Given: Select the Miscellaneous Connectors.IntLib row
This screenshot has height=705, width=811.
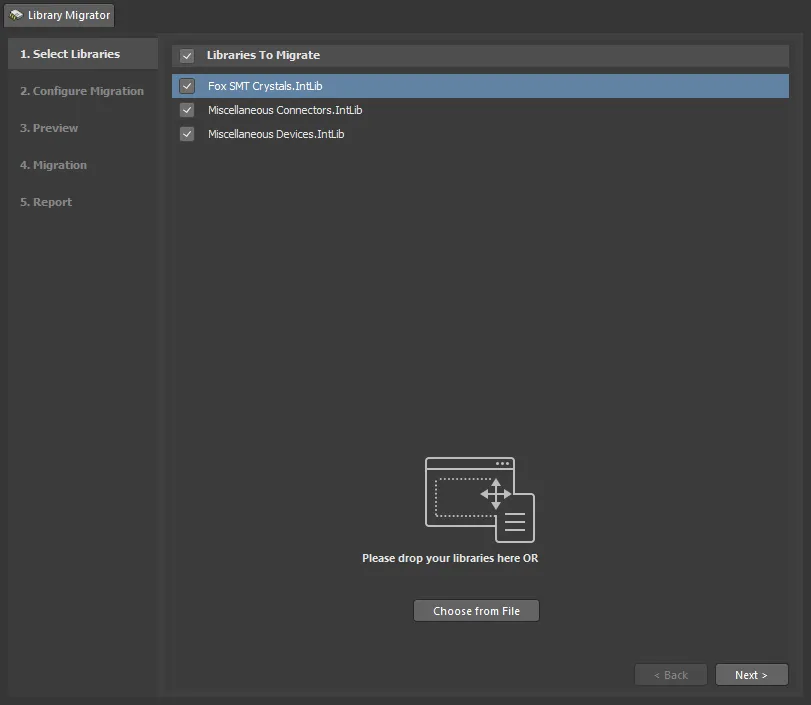Looking at the screenshot, I should coord(480,110).
